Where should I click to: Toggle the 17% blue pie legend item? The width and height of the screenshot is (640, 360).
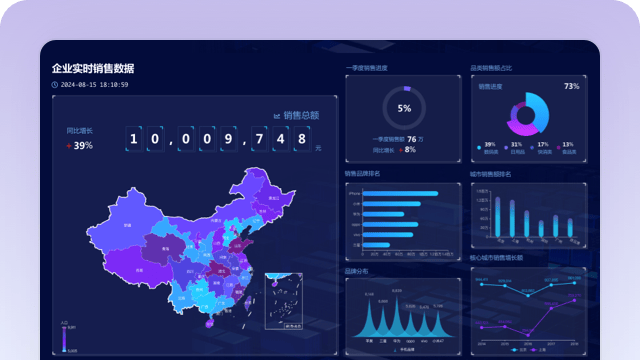click(x=541, y=148)
